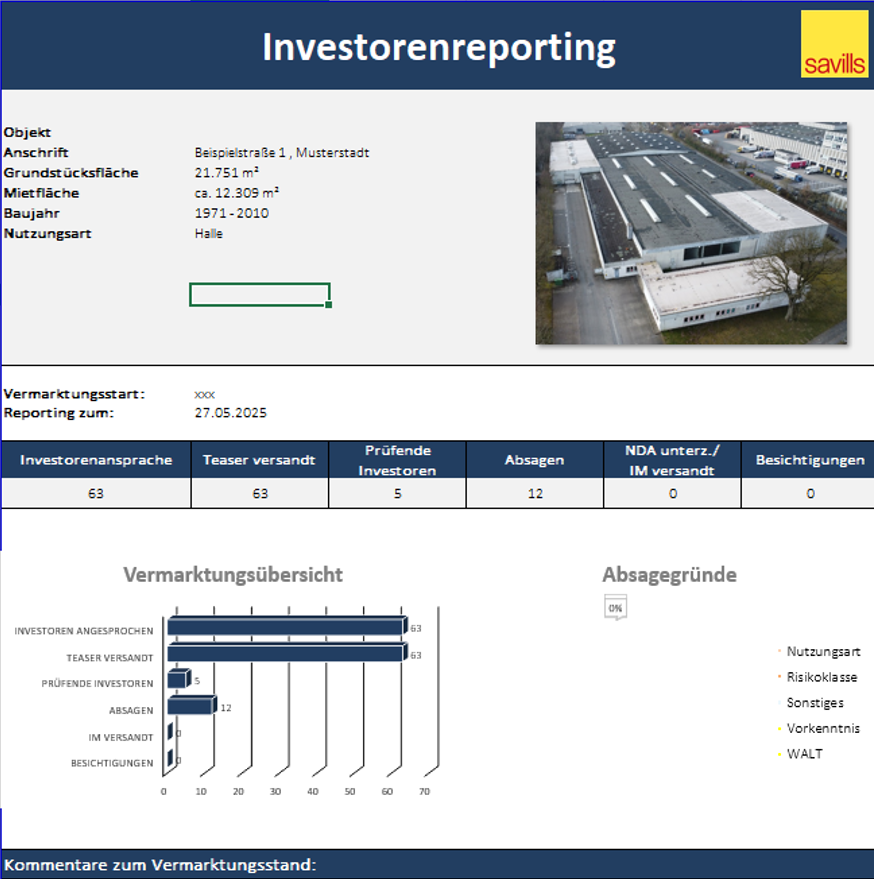
Task: Click the Savills logo
Action: [x=834, y=44]
